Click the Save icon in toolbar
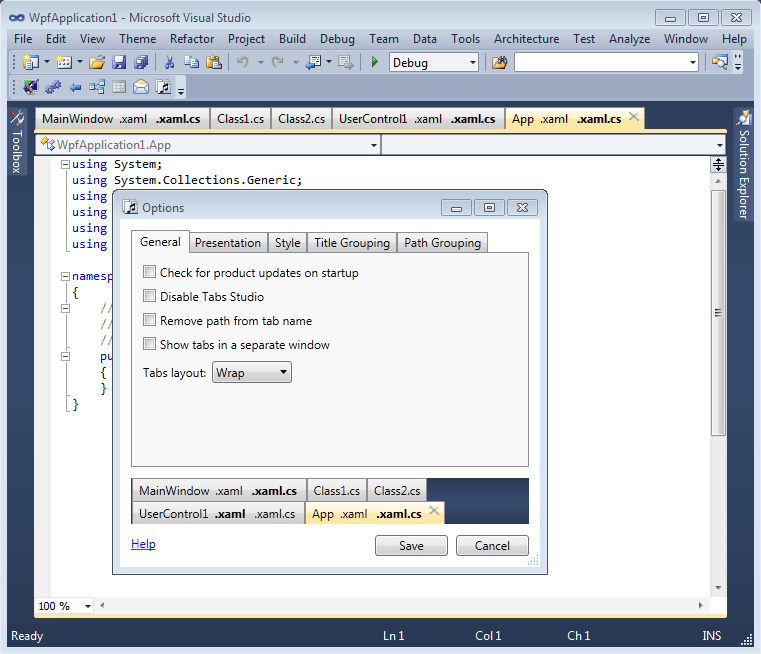The height and width of the screenshot is (654, 761). tap(121, 62)
